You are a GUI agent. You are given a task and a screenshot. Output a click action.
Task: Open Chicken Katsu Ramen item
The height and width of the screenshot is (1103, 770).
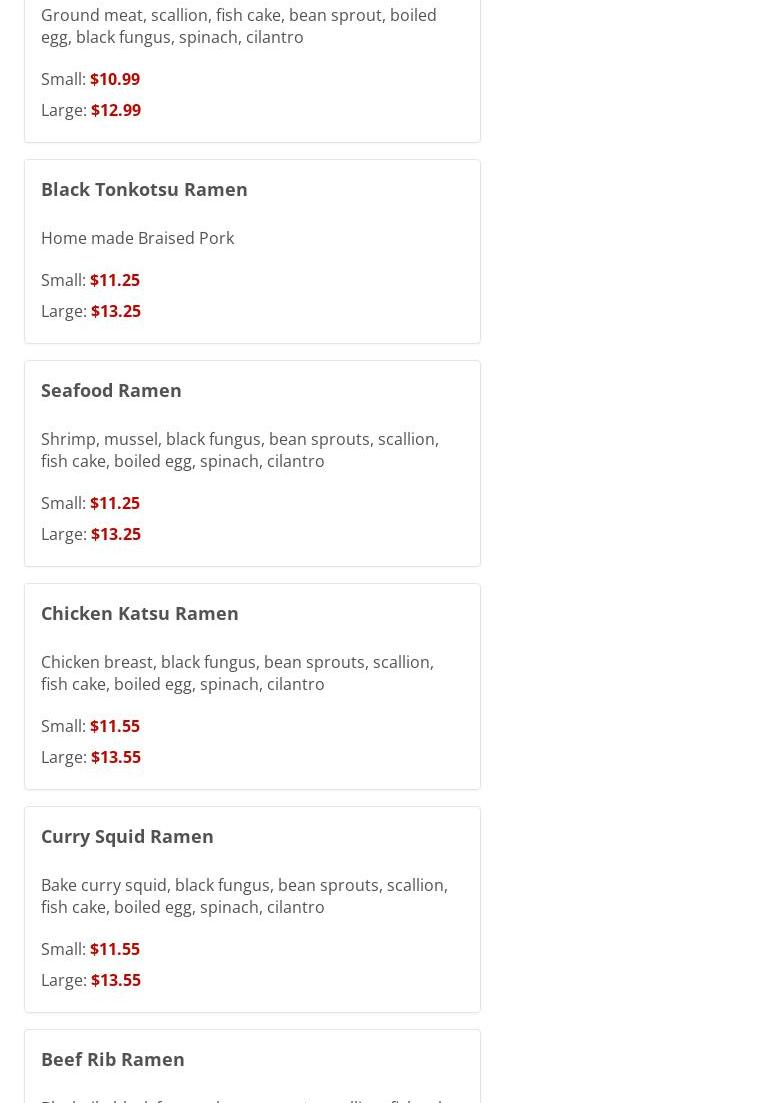point(139,613)
